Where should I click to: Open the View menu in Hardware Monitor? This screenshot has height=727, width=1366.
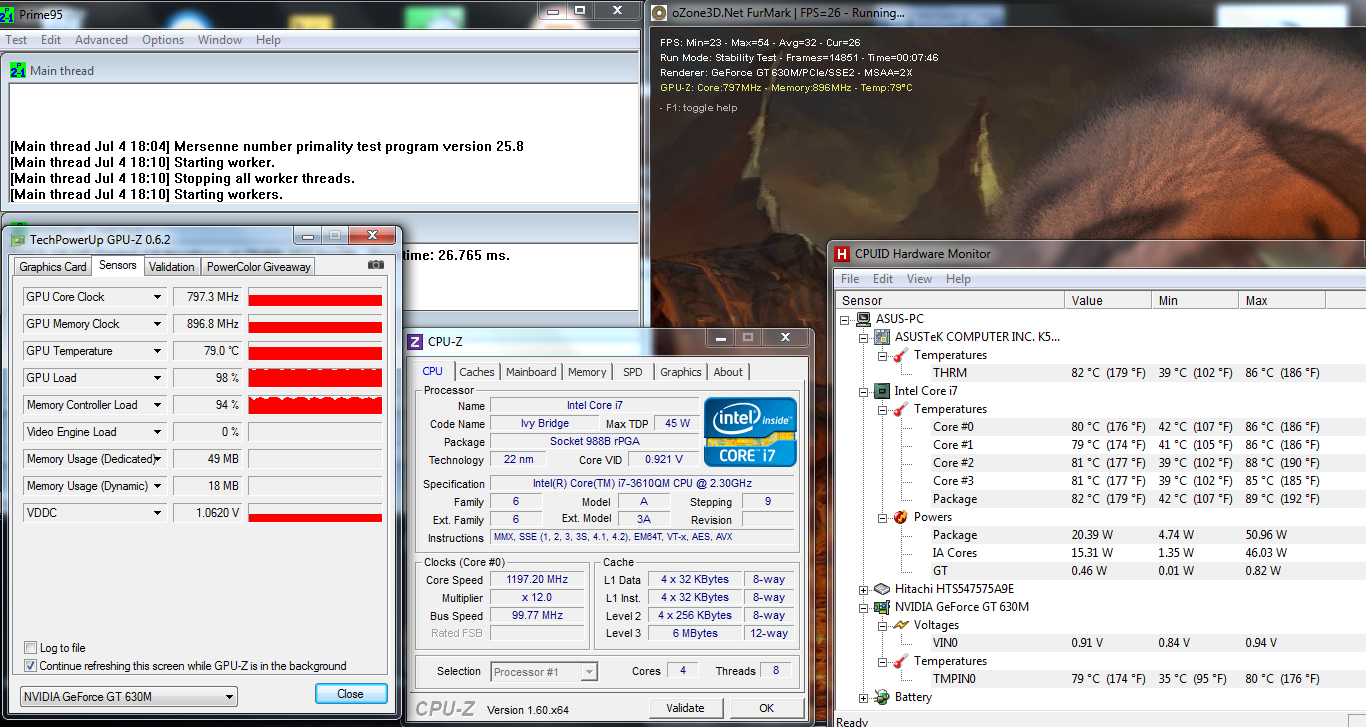919,279
